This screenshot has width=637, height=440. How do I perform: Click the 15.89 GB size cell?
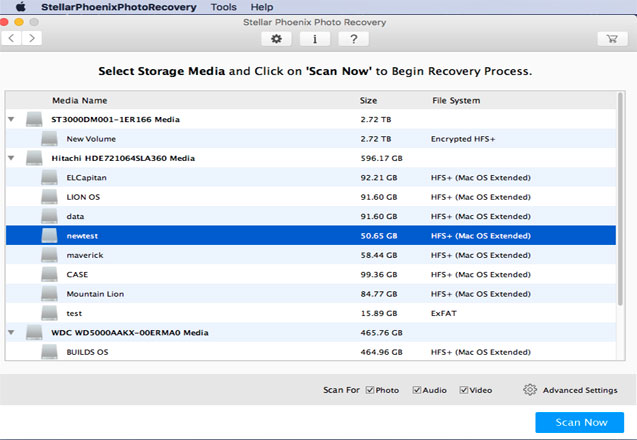click(x=379, y=314)
